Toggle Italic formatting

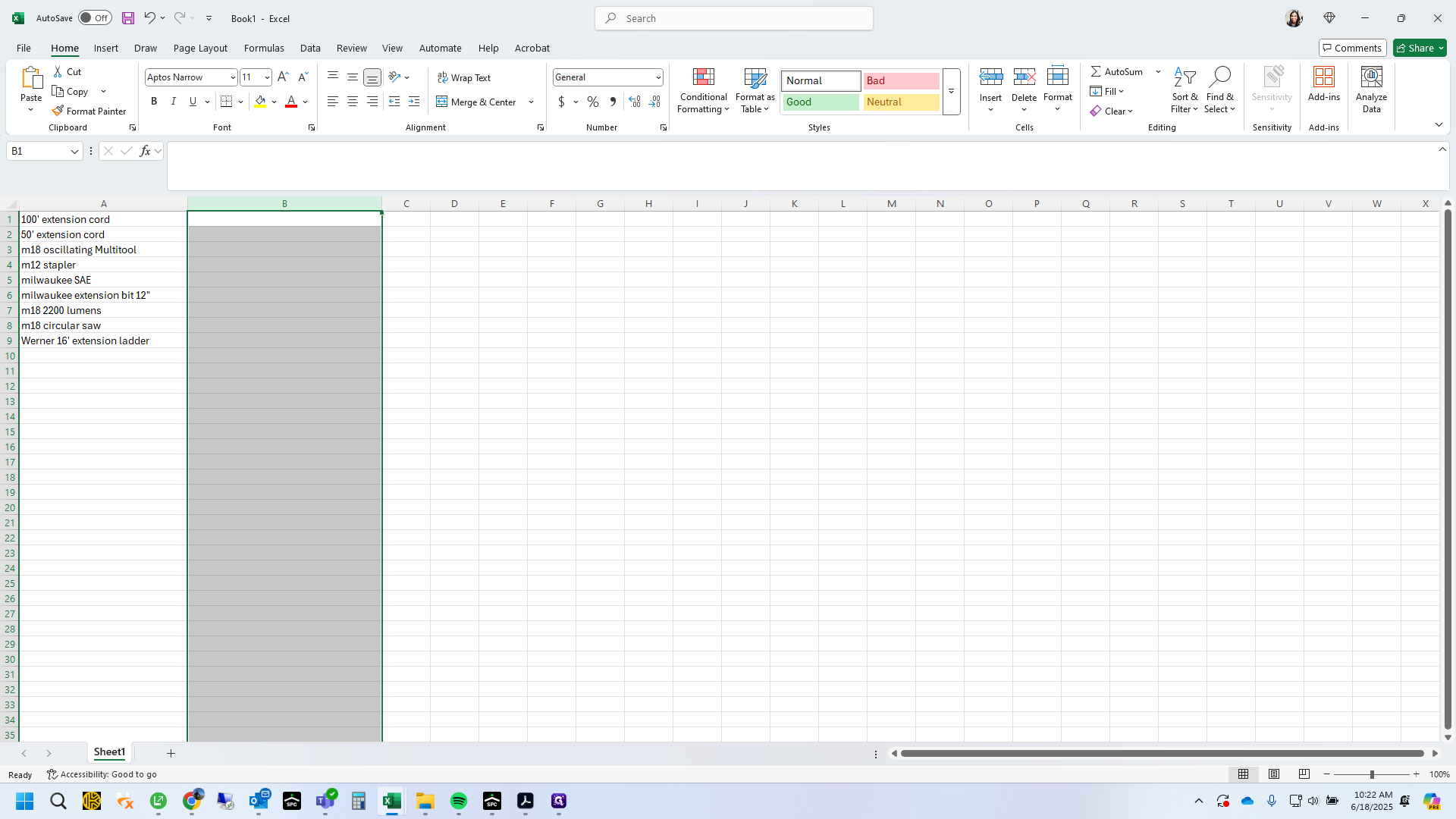point(174,102)
